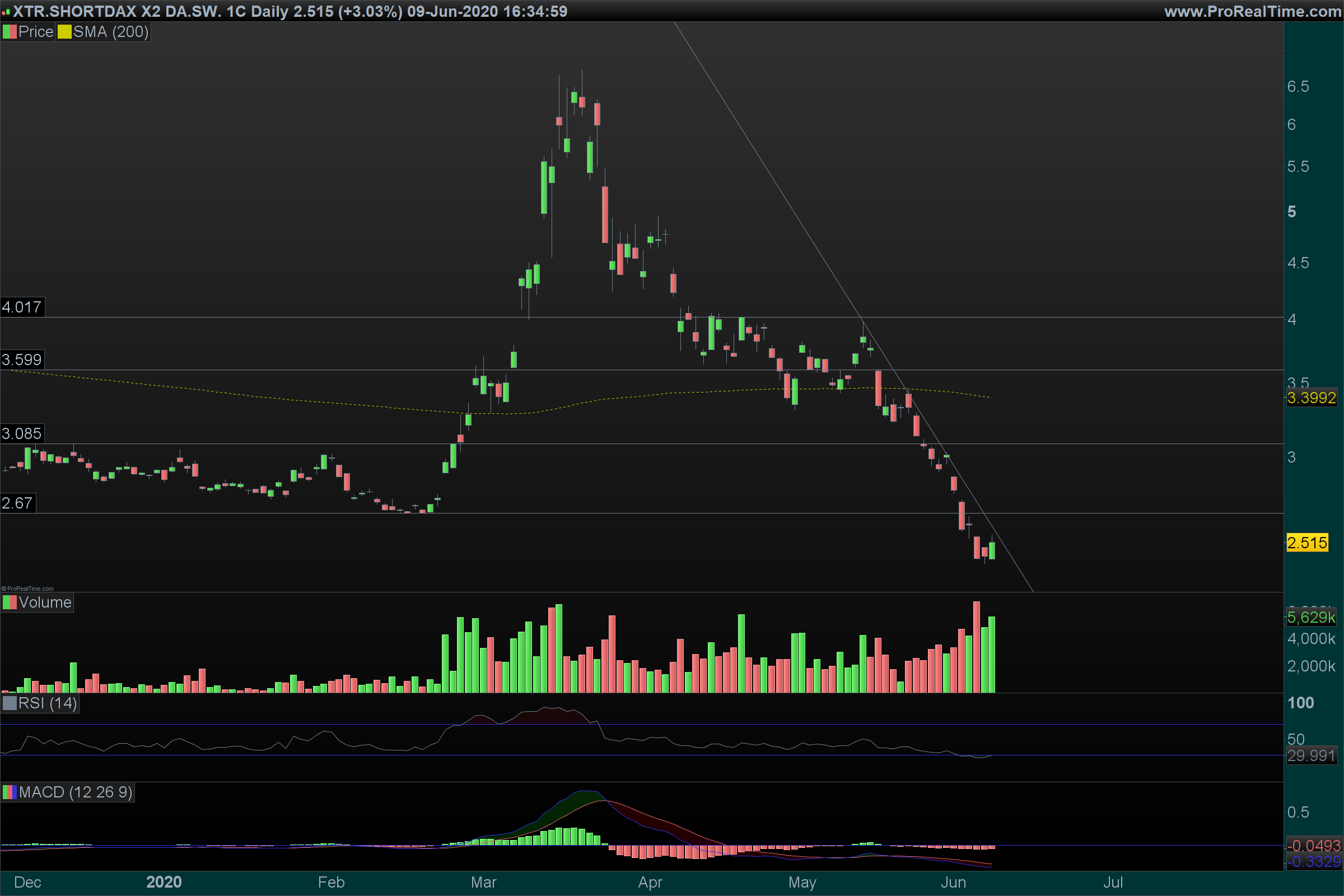
Task: Click the Jun label on time axis
Action: point(953,883)
